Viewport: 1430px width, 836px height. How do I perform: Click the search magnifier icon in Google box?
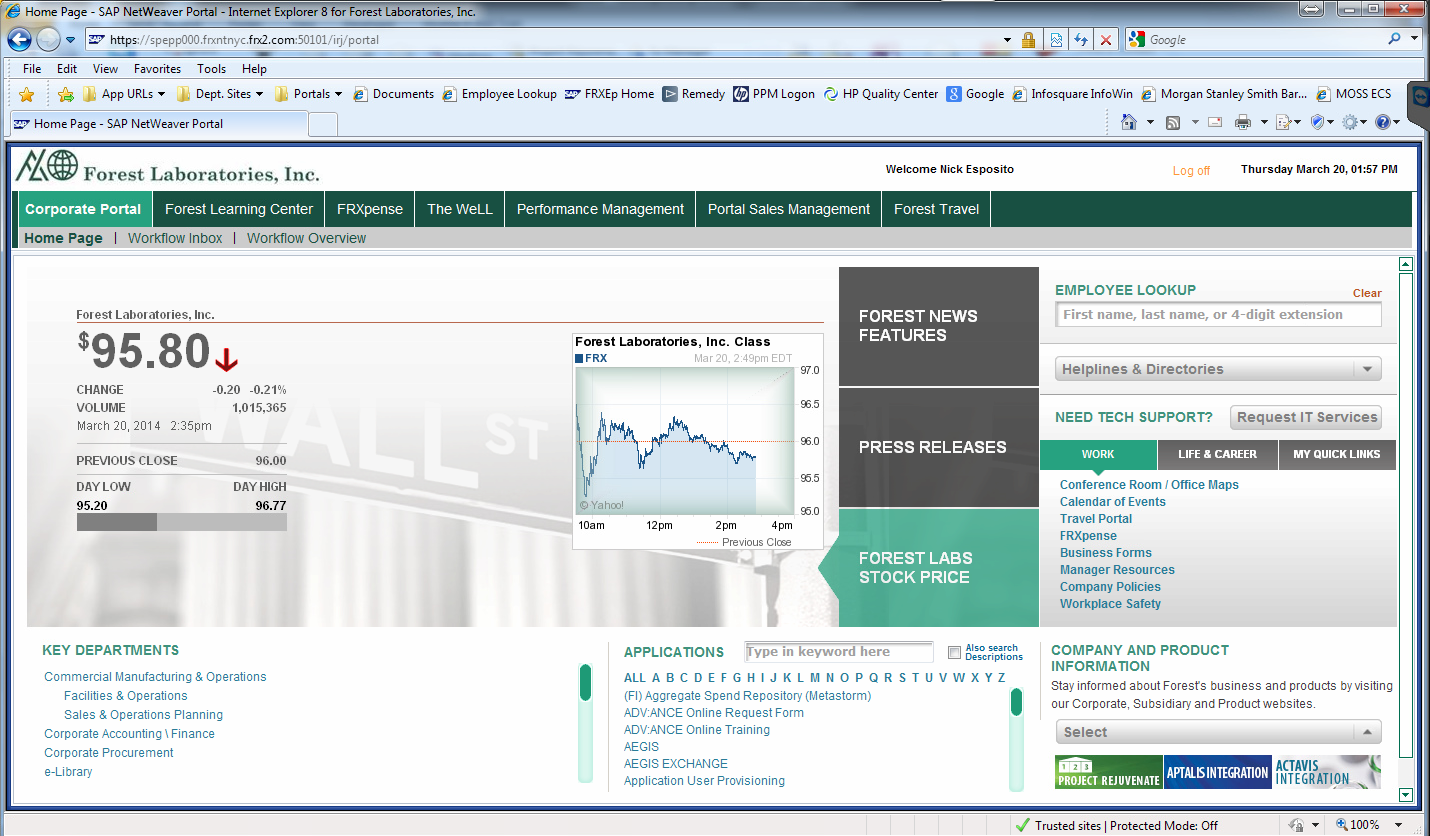tap(1395, 39)
